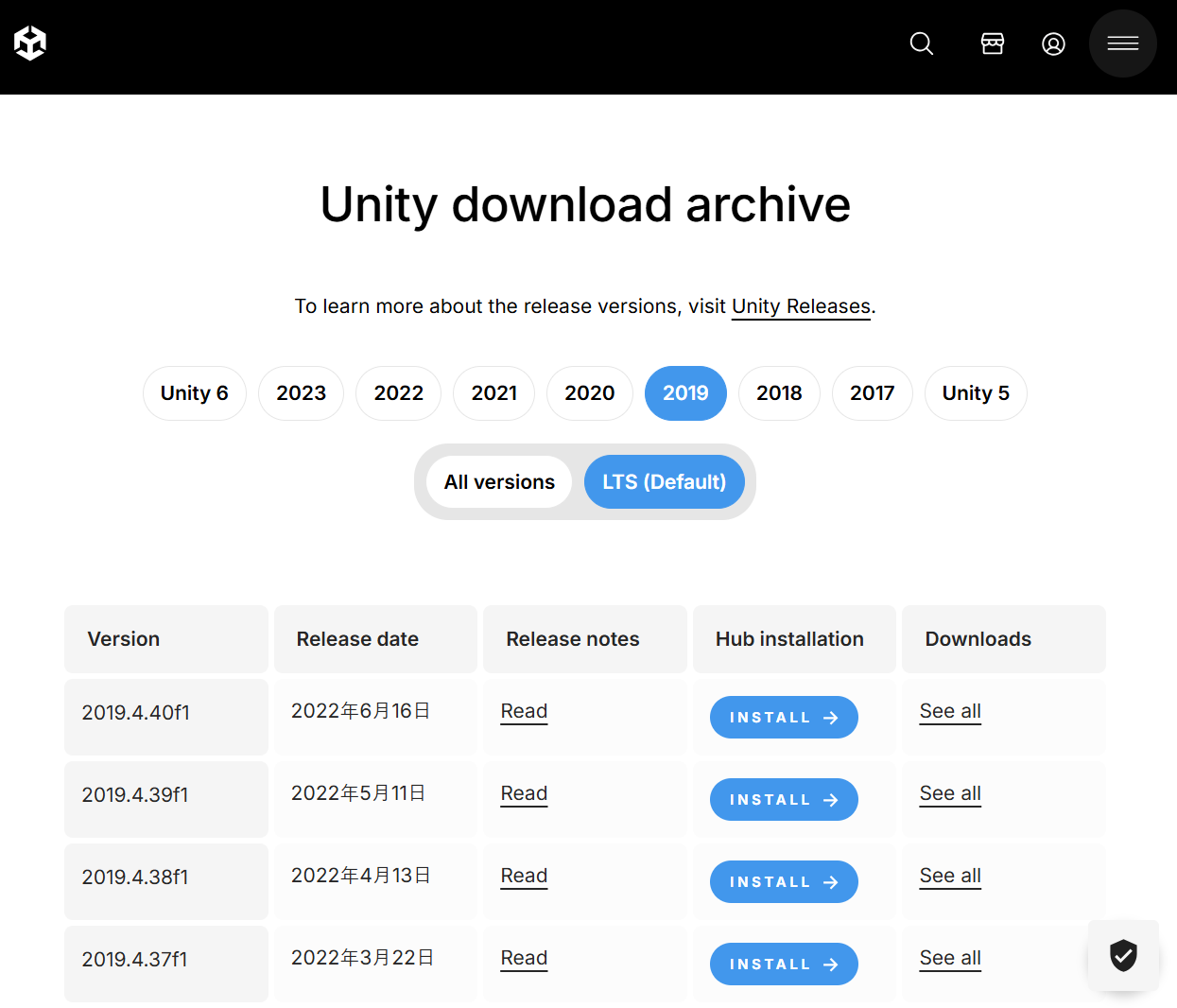Open the hamburger menu button
Image resolution: width=1177 pixels, height=1008 pixels.
1123,43
